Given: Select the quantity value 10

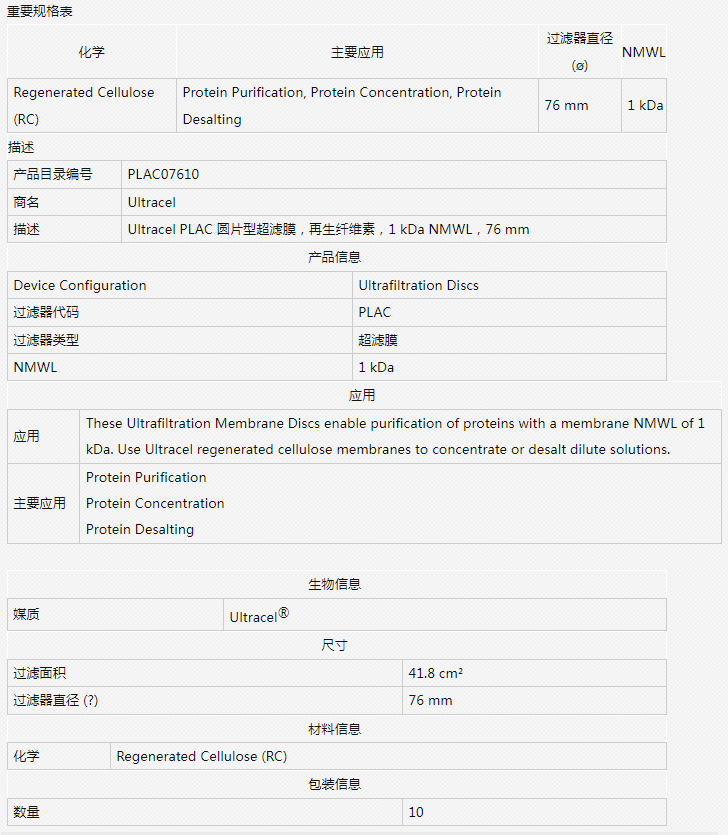Looking at the screenshot, I should tap(416, 812).
